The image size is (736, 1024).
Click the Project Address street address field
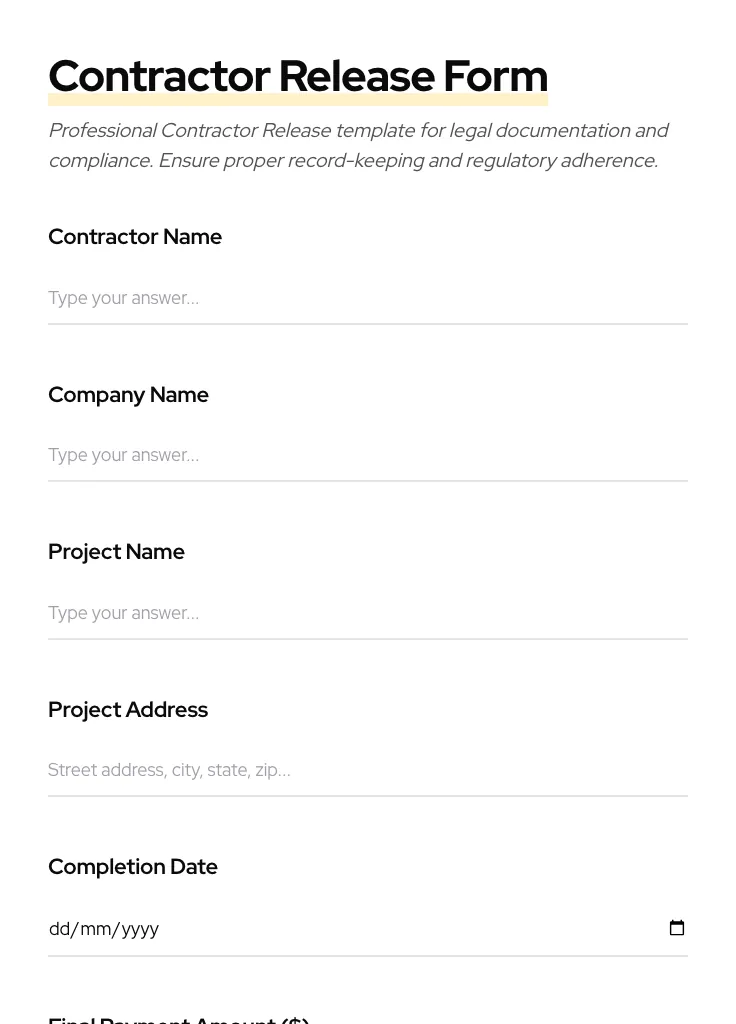[x=300, y=770]
